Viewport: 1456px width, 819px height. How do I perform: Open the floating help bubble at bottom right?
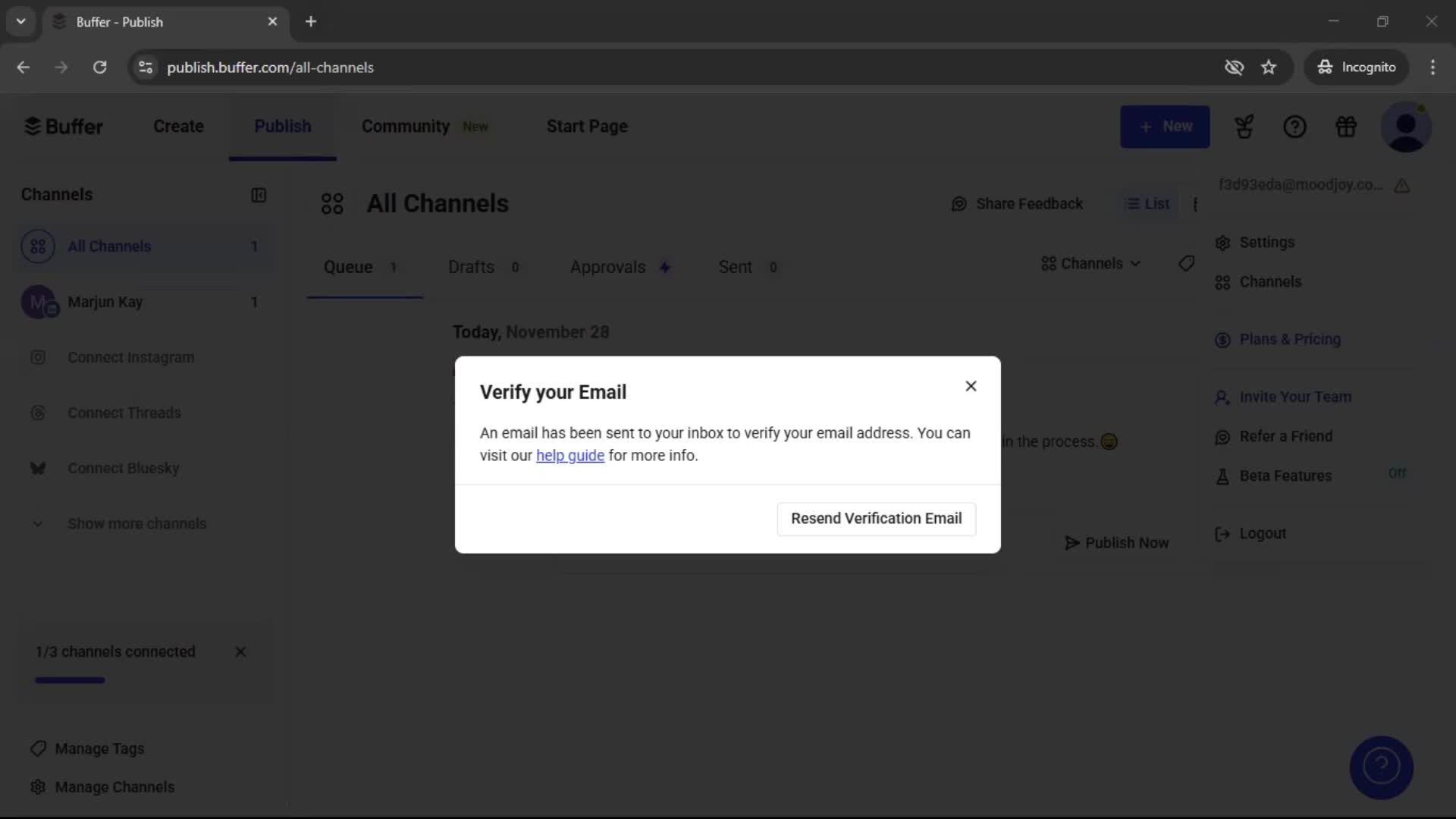click(x=1381, y=767)
